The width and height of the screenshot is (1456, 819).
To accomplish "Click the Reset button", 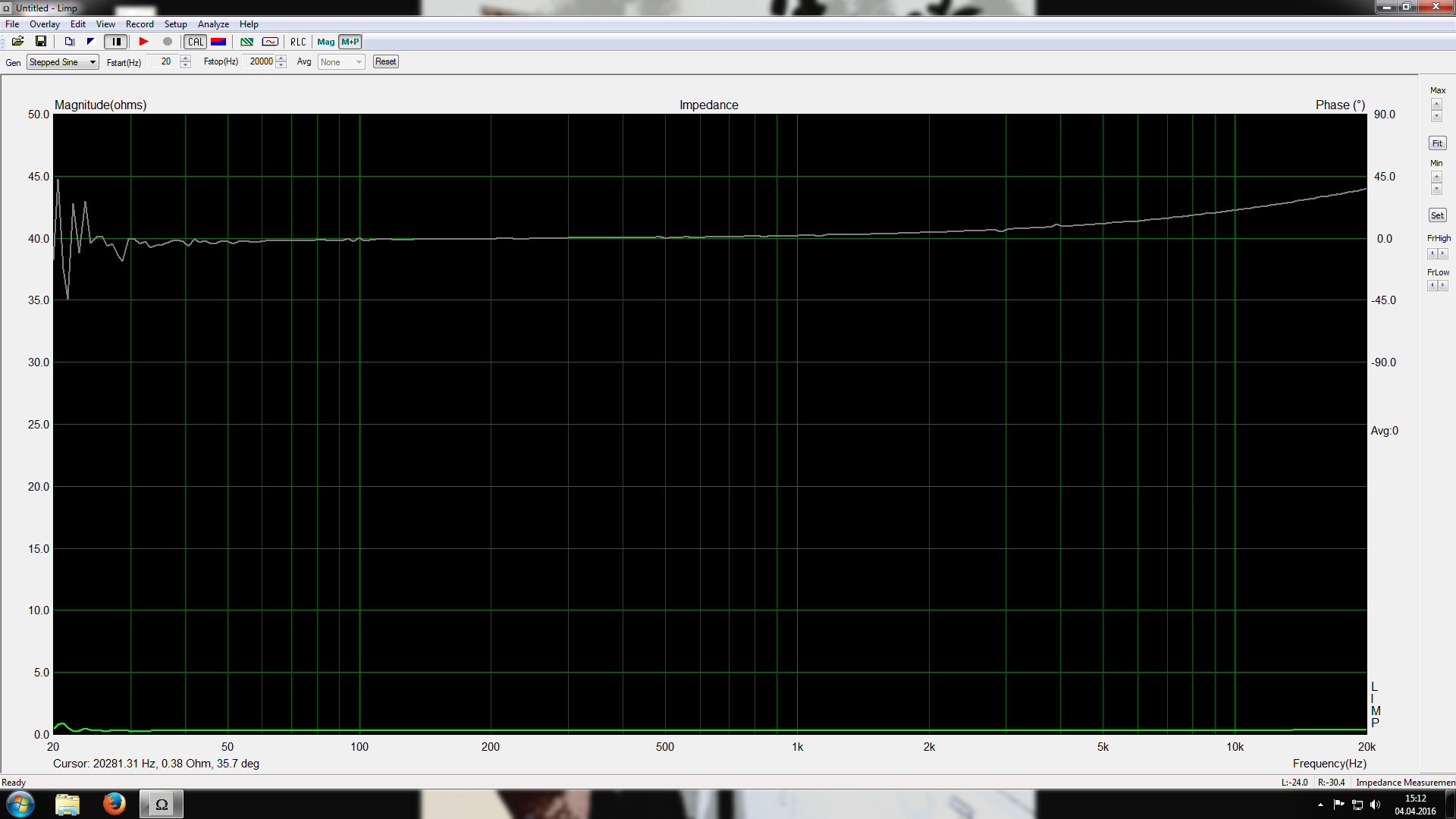I will click(385, 62).
